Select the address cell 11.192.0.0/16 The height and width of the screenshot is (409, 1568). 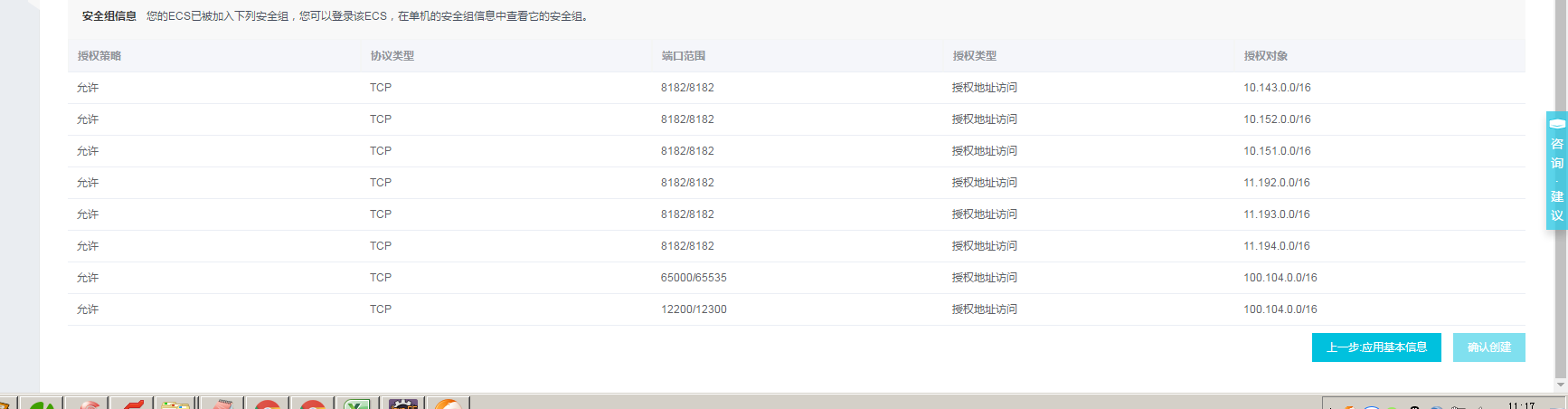[1277, 183]
